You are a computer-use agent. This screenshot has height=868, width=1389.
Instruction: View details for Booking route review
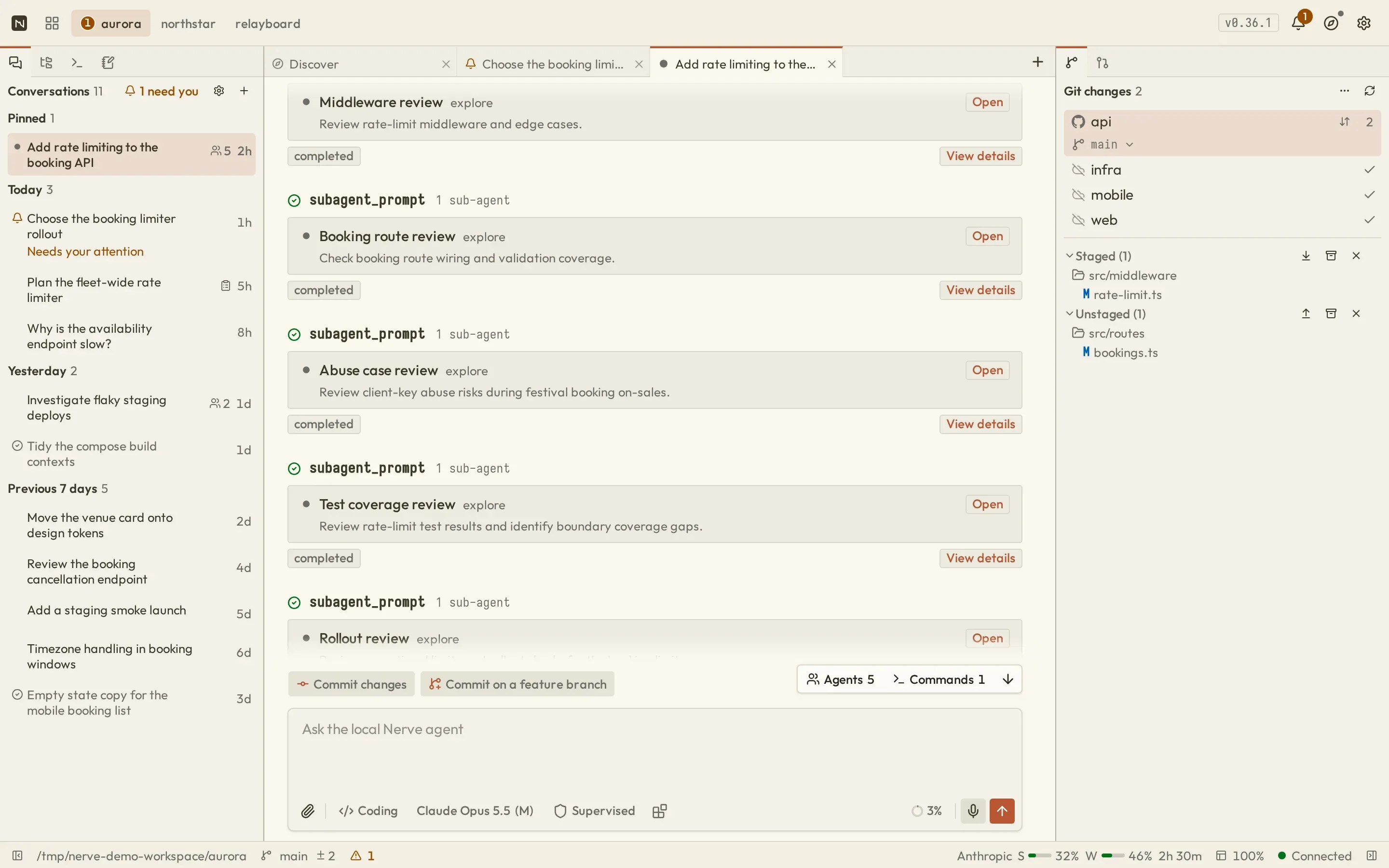click(x=980, y=290)
